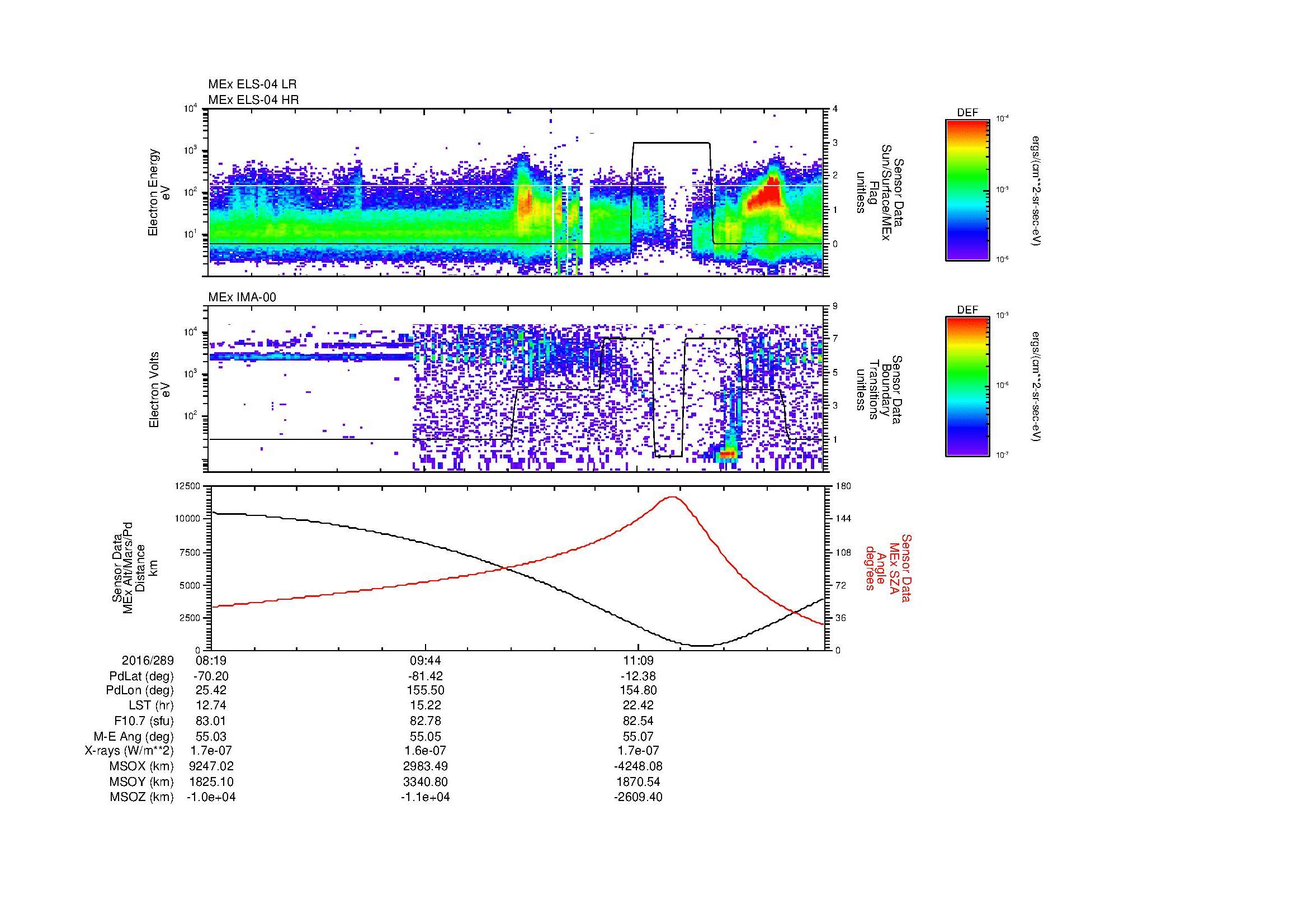The width and height of the screenshot is (1308, 924).
Task: Click the 'LST (hr)' row label
Action: [151, 705]
